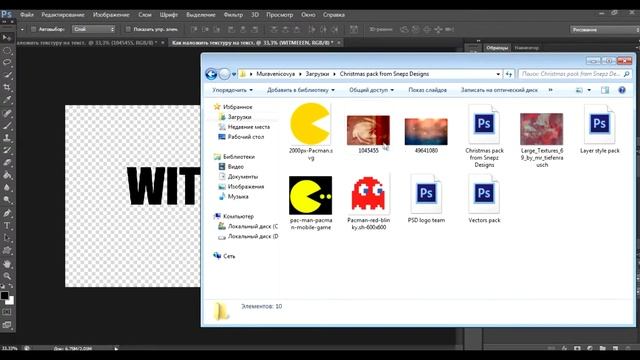
Task: Select the Clone Stamp tool
Action: 7,138
